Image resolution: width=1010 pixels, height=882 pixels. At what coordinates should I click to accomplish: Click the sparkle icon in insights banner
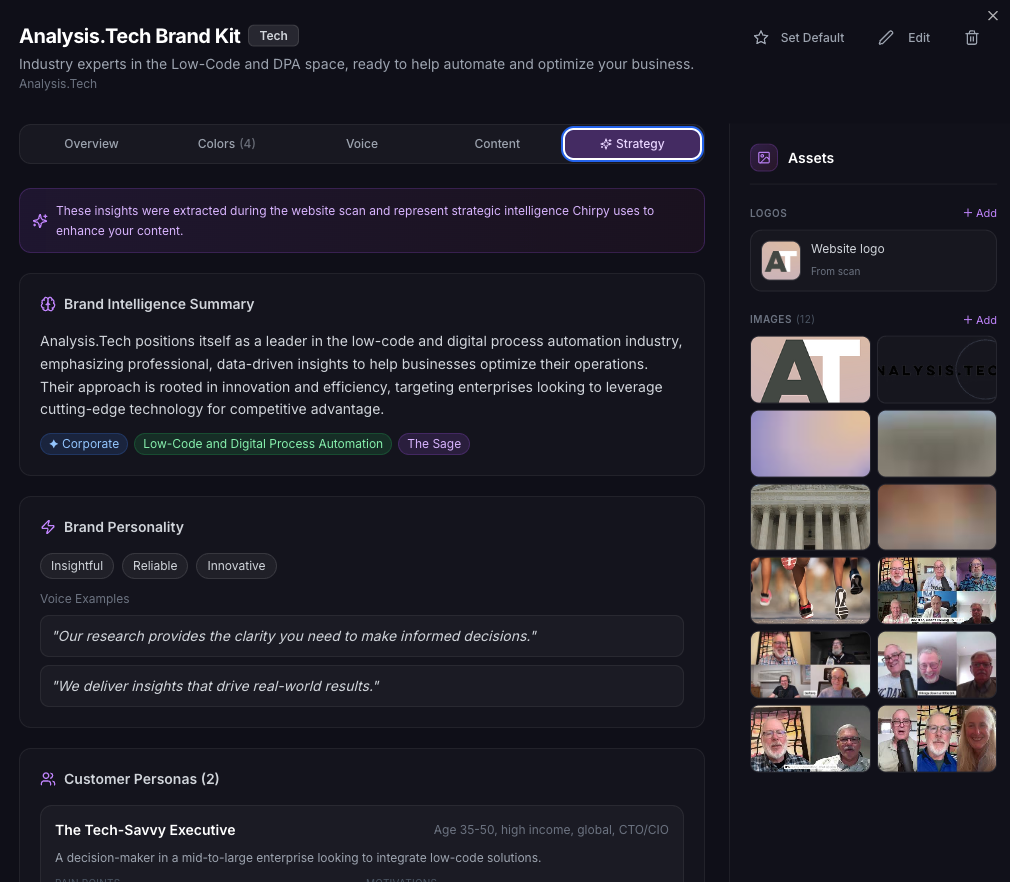[x=40, y=221]
